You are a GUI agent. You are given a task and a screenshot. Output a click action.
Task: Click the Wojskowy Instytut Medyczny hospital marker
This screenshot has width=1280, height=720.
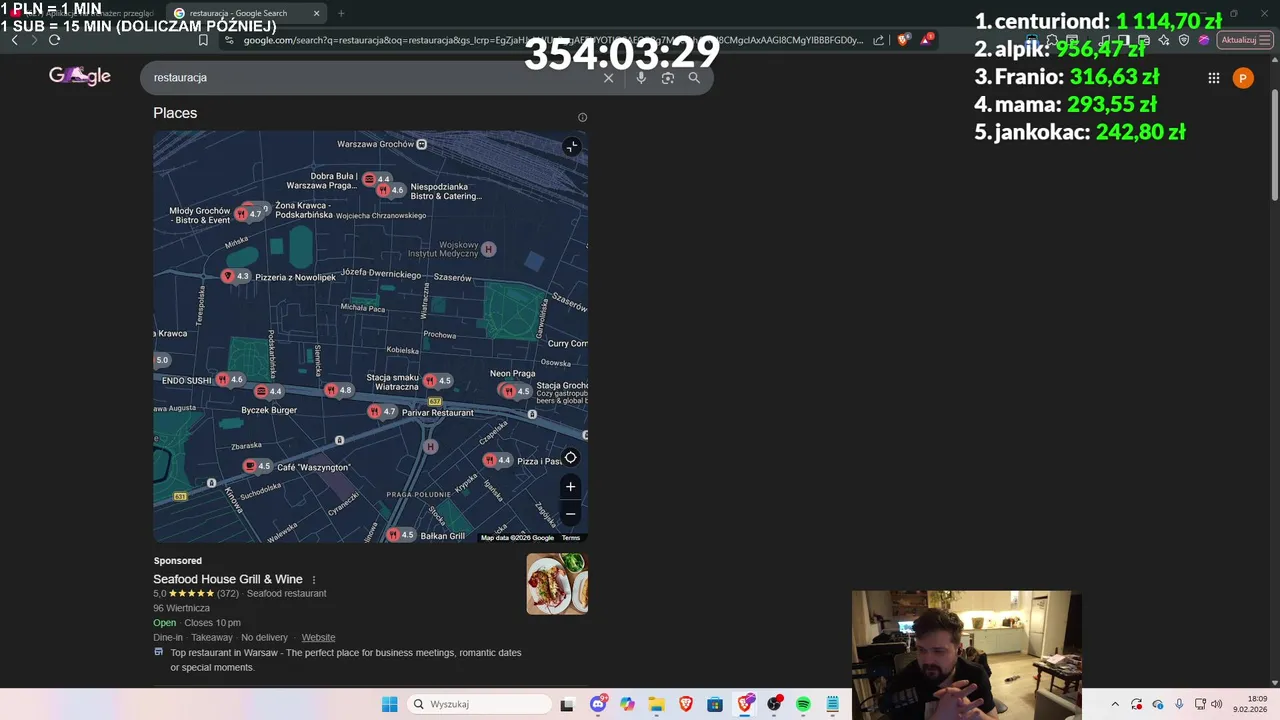click(x=488, y=249)
